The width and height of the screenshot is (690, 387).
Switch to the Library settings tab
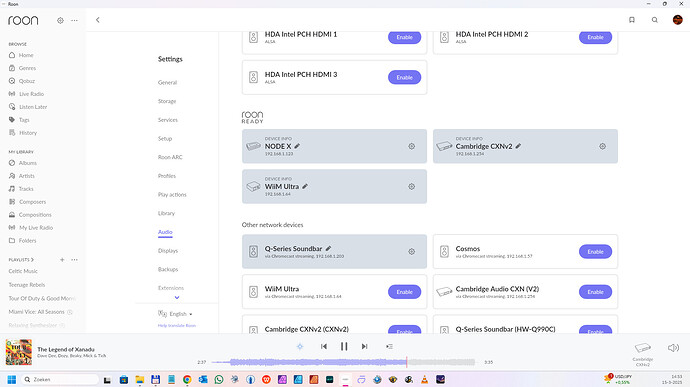click(x=166, y=213)
